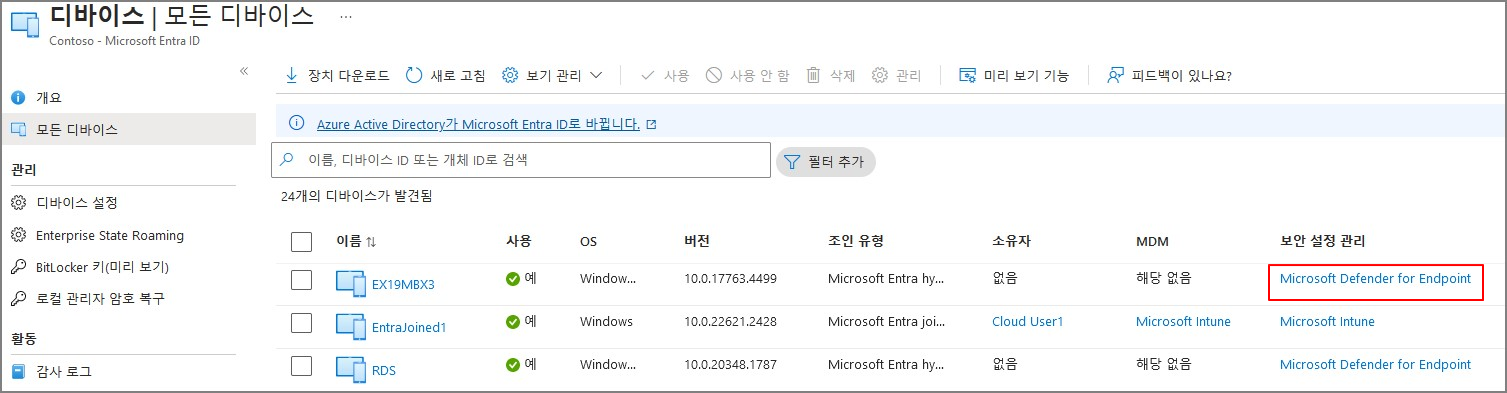Click the info icon in the banner
The image size is (1507, 393).
coord(296,123)
